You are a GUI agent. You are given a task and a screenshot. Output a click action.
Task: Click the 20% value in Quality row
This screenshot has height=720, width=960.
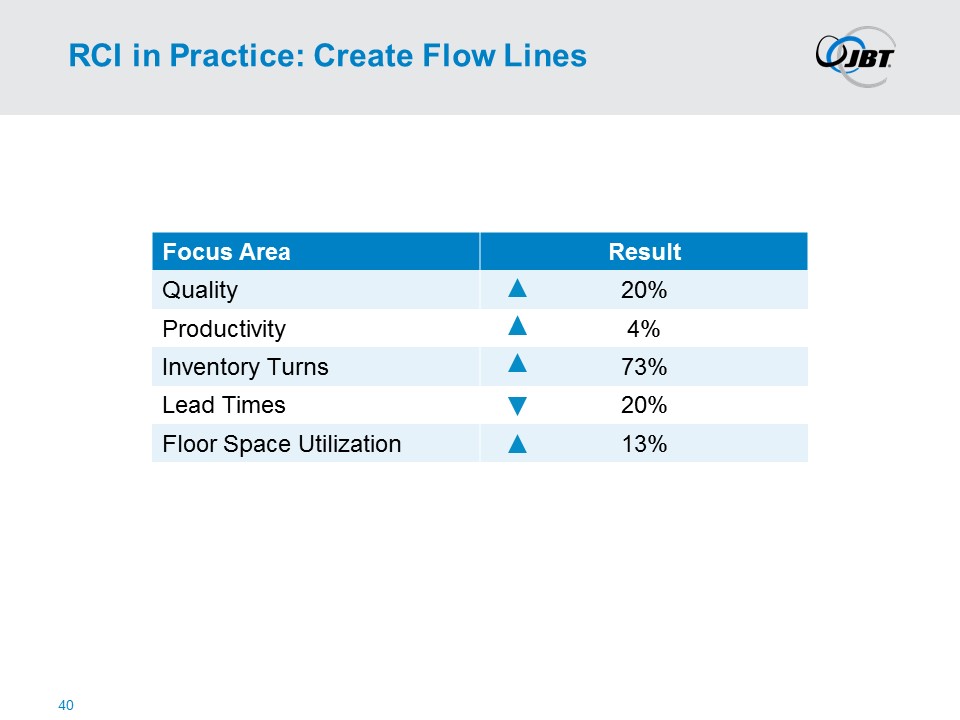pyautogui.click(x=644, y=290)
